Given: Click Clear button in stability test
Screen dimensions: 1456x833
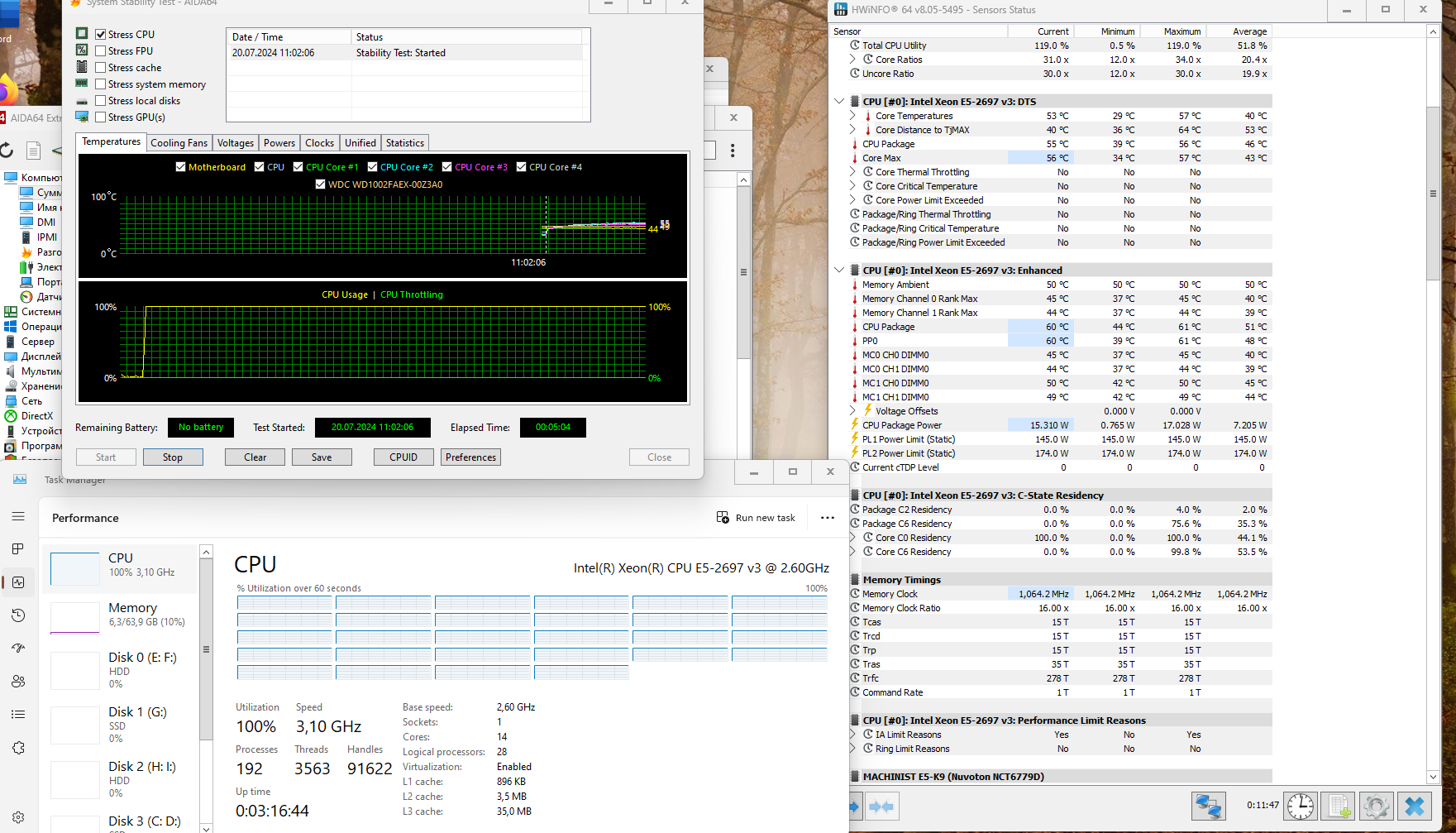Looking at the screenshot, I should [x=255, y=457].
